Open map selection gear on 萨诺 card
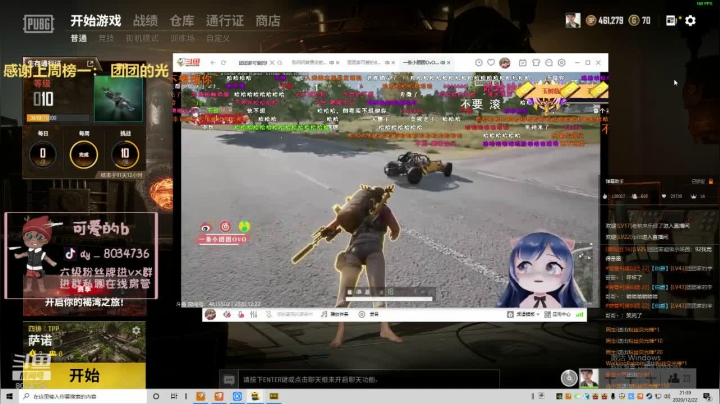720x404 pixels. (136, 330)
